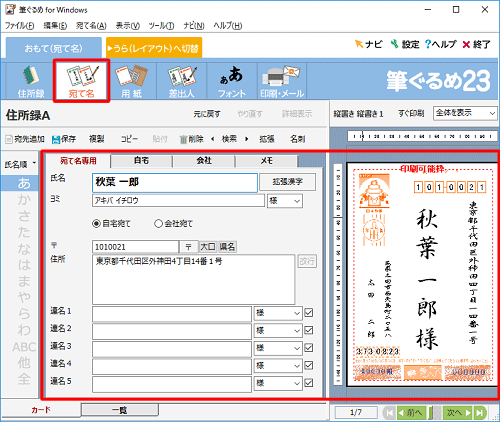Click the postcard preview thumbnail
Screen dimensions: 500x422
pyautogui.click(x=423, y=275)
